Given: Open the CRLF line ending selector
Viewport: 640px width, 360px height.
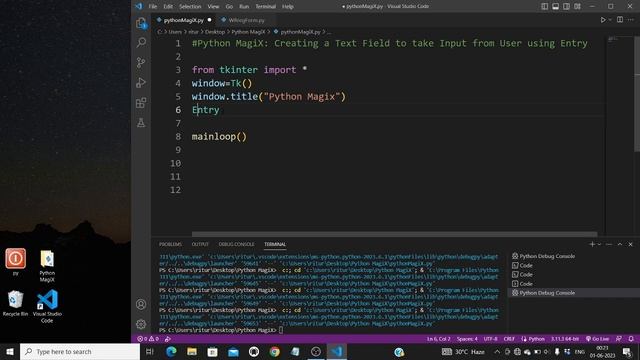Looking at the screenshot, I should (509, 339).
